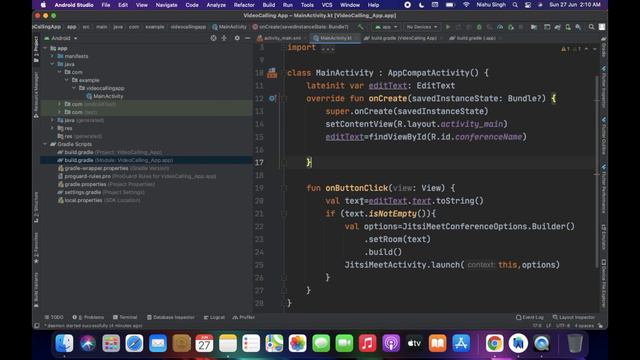Fold the if block on line 21

tap(284, 213)
